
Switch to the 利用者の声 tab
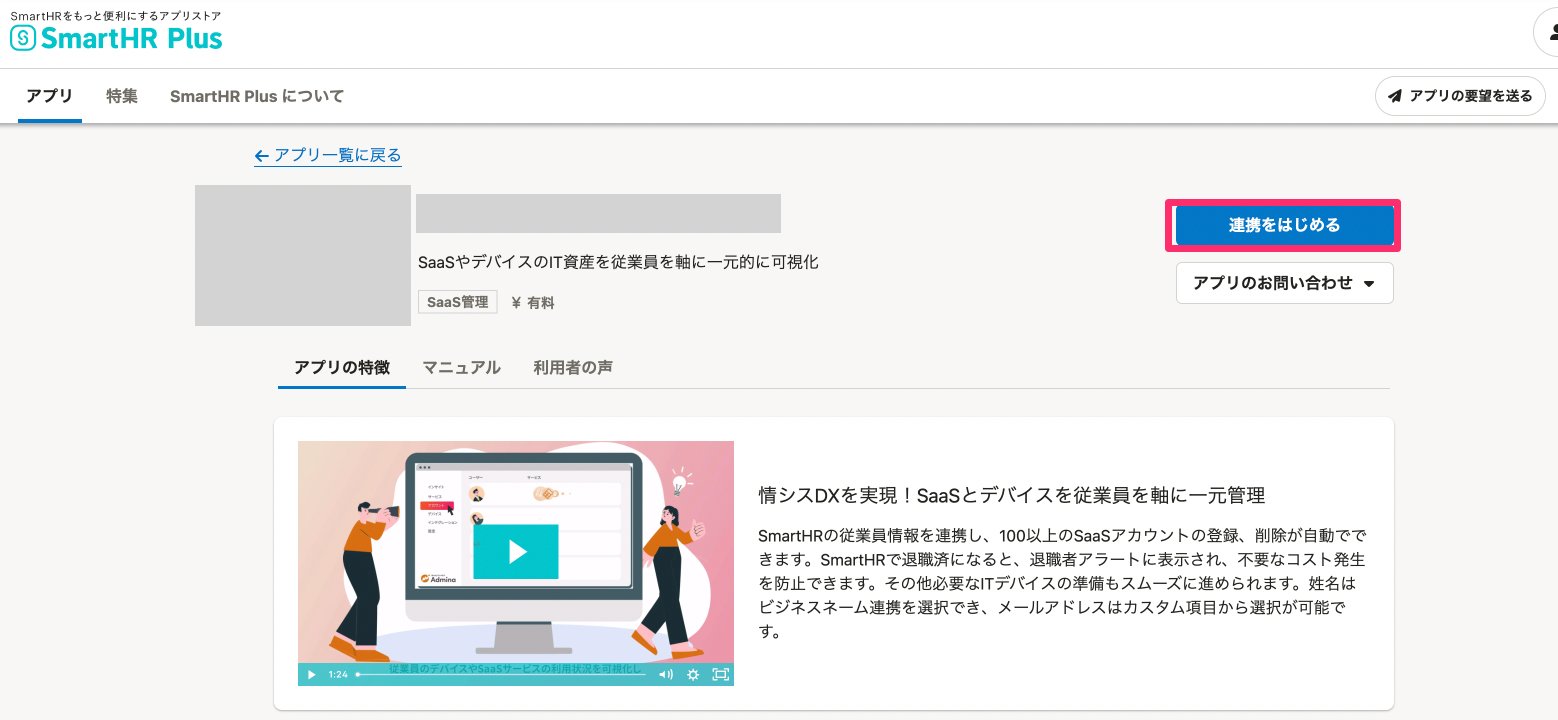click(573, 367)
